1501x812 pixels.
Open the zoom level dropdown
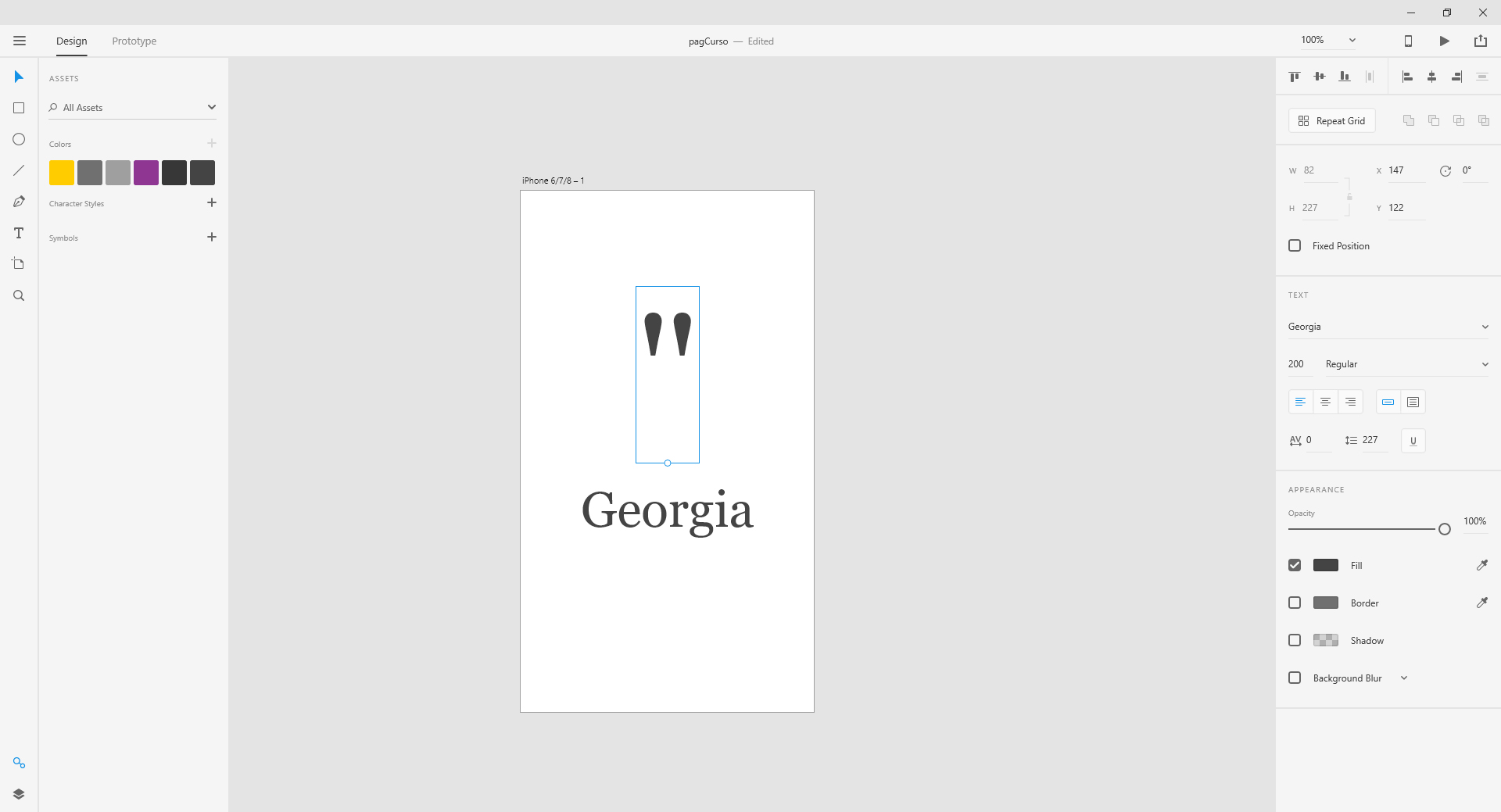(x=1352, y=40)
